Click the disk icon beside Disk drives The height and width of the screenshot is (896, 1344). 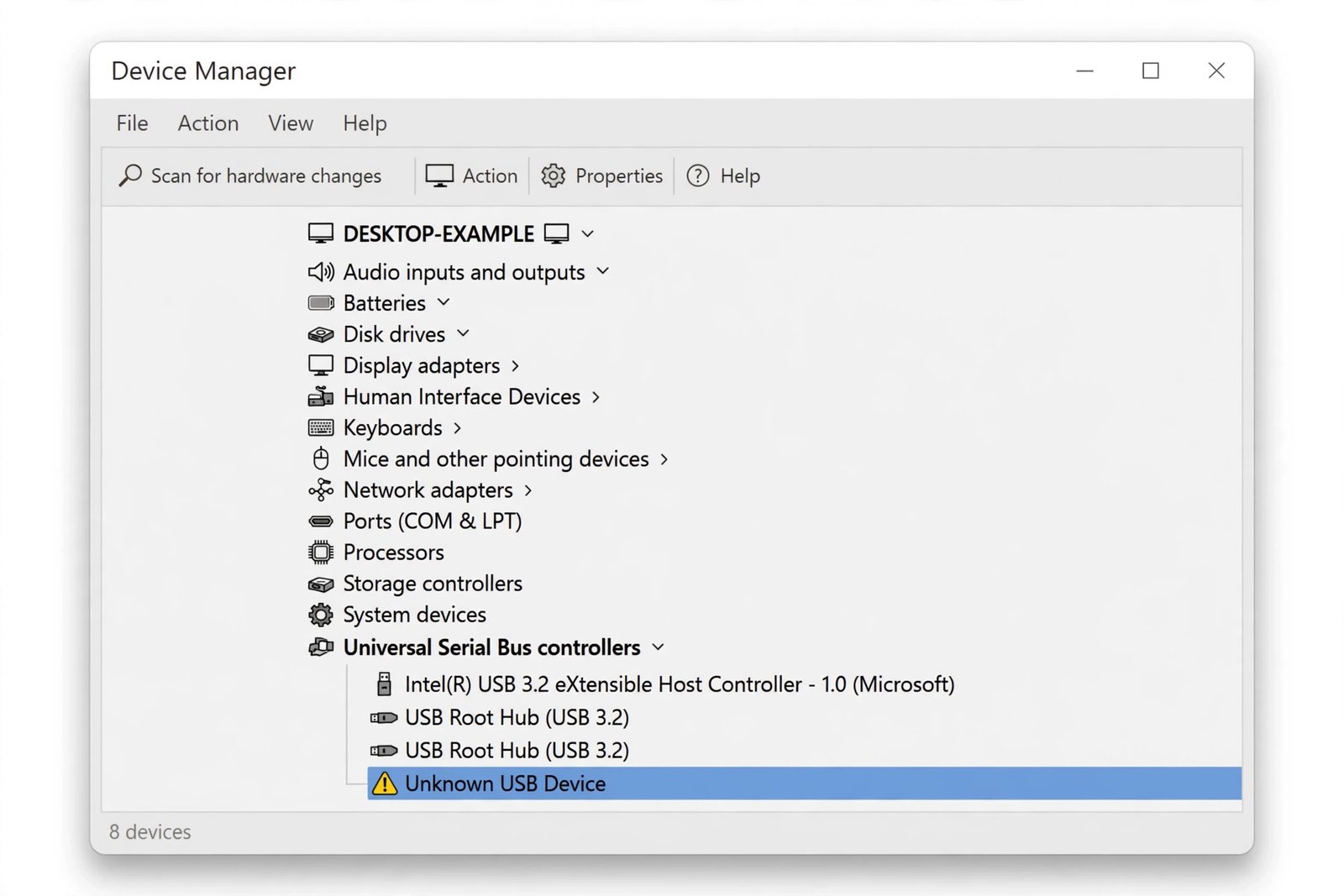tap(321, 334)
